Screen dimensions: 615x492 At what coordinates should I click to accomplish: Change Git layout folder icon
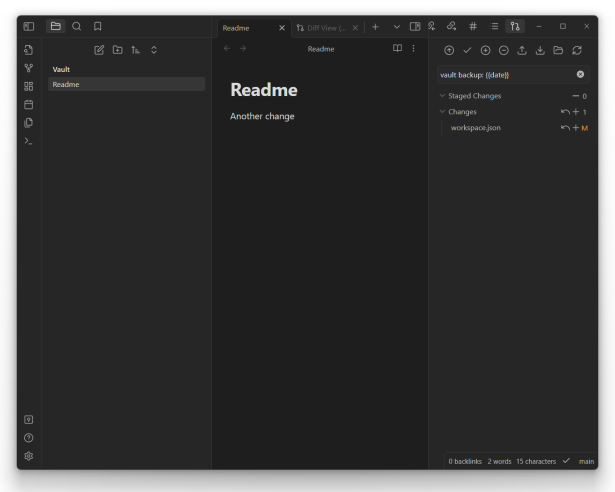tap(558, 50)
